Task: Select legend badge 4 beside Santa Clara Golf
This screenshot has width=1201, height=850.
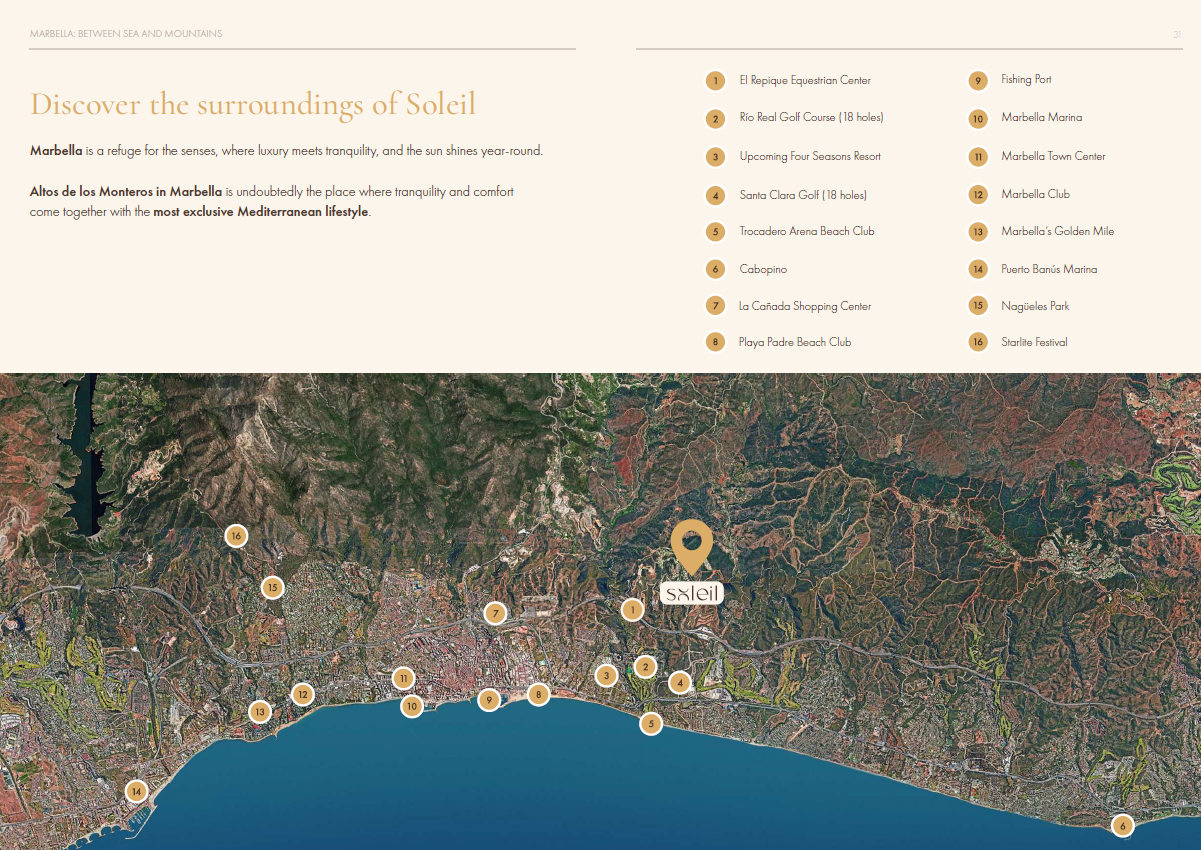Action: (715, 196)
